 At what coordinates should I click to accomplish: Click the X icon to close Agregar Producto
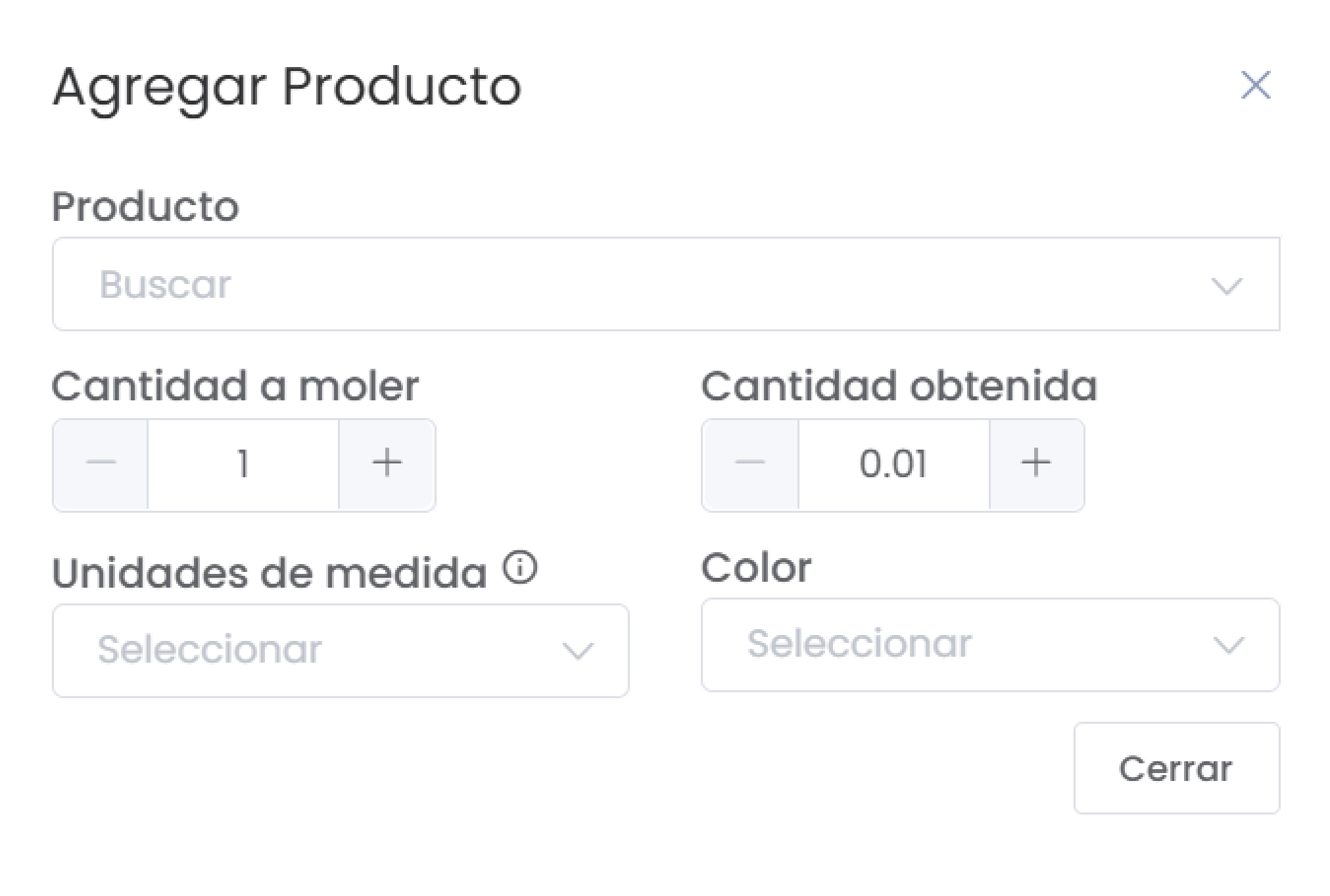[1254, 85]
